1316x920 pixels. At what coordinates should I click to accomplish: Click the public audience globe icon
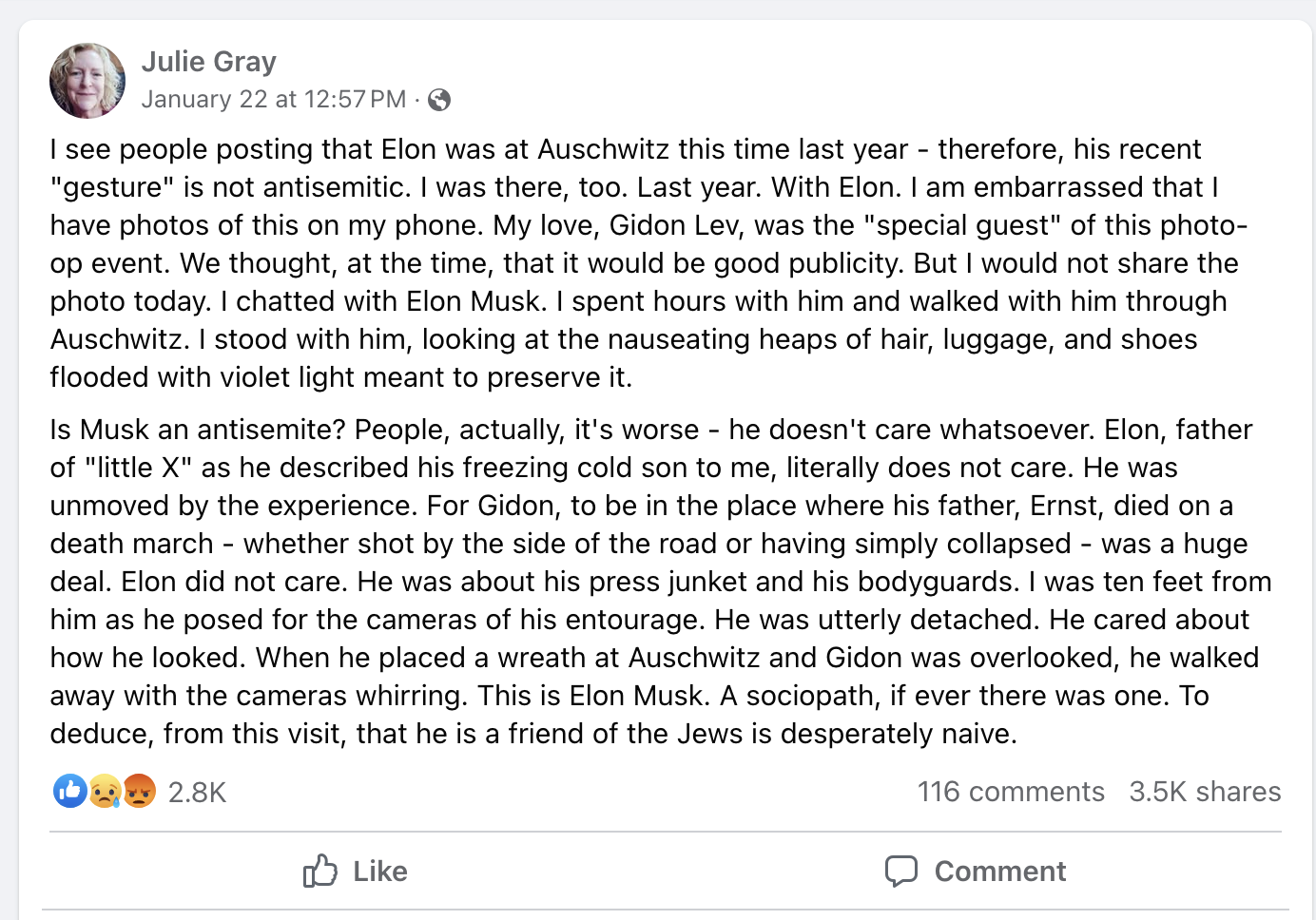[439, 99]
